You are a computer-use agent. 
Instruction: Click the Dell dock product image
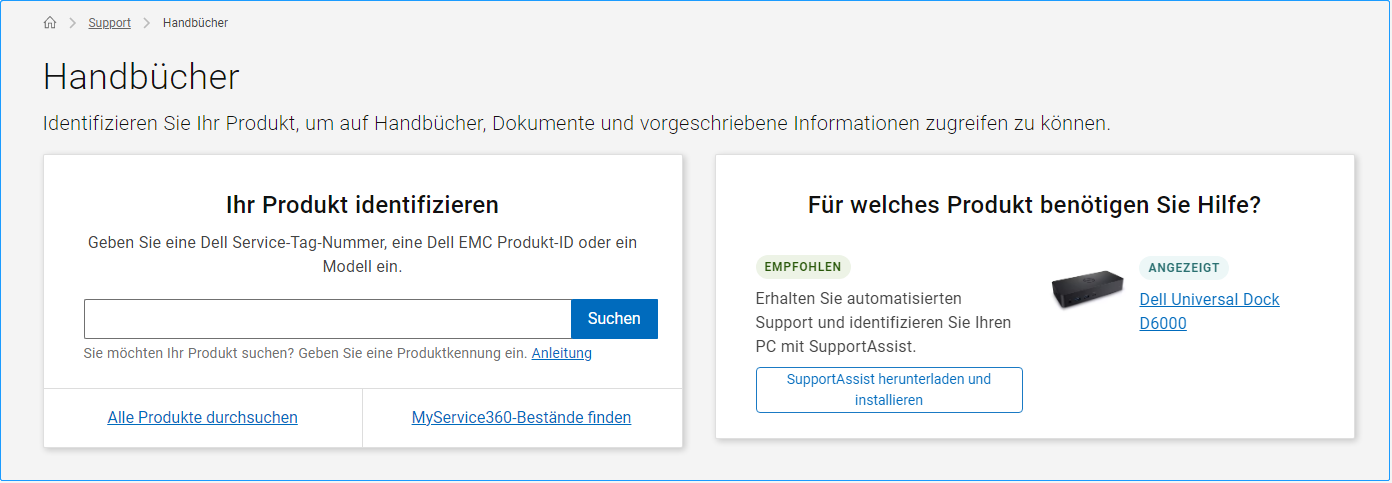point(1087,289)
